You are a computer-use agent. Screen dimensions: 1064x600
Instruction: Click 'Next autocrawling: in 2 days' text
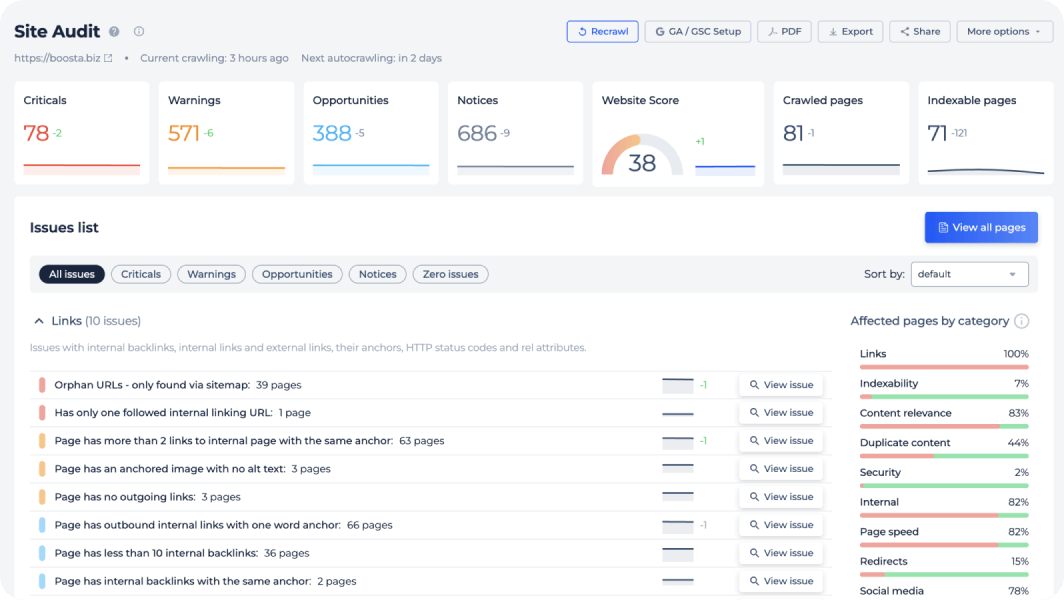click(x=371, y=58)
